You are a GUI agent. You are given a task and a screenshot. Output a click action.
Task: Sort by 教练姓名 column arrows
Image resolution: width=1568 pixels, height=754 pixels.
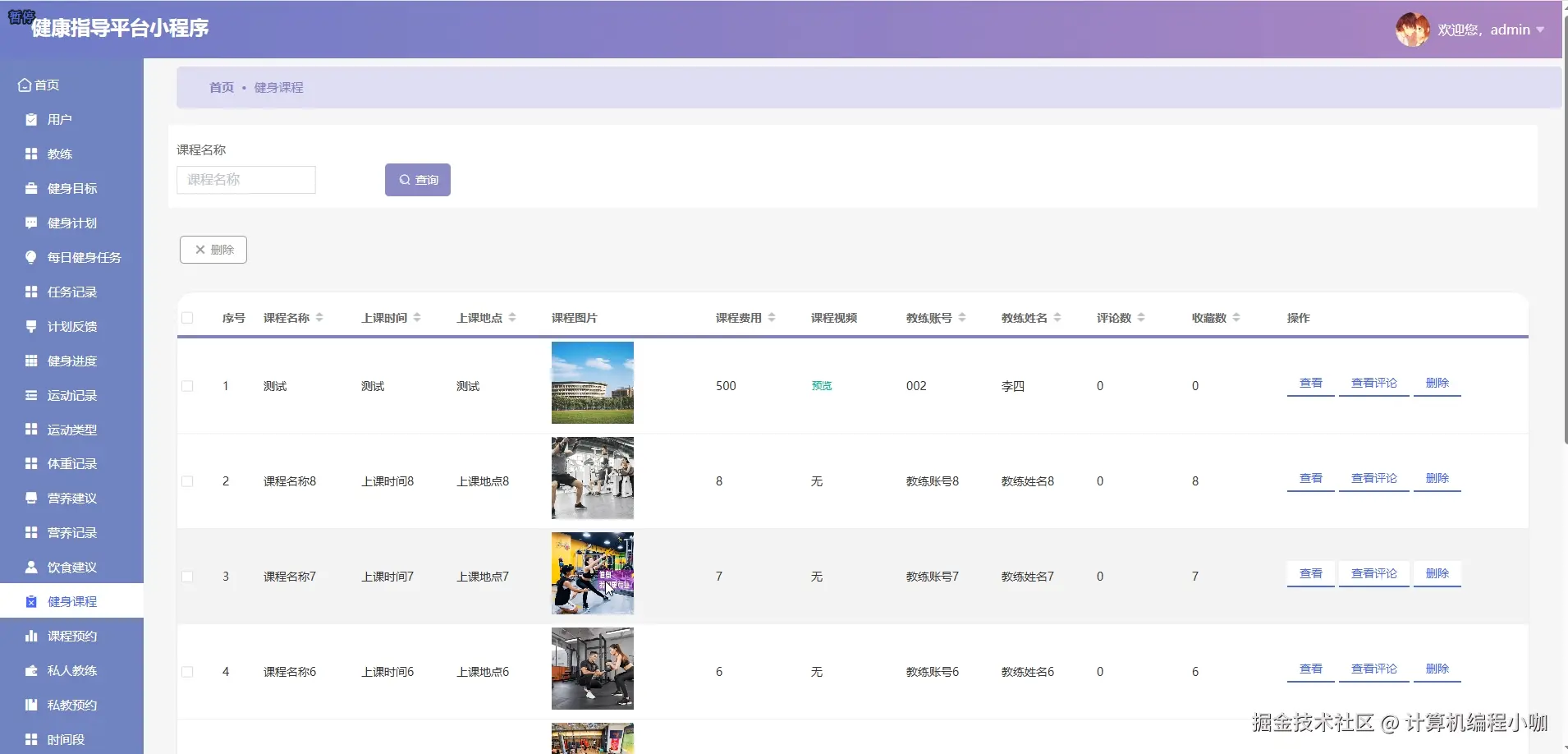click(1057, 318)
